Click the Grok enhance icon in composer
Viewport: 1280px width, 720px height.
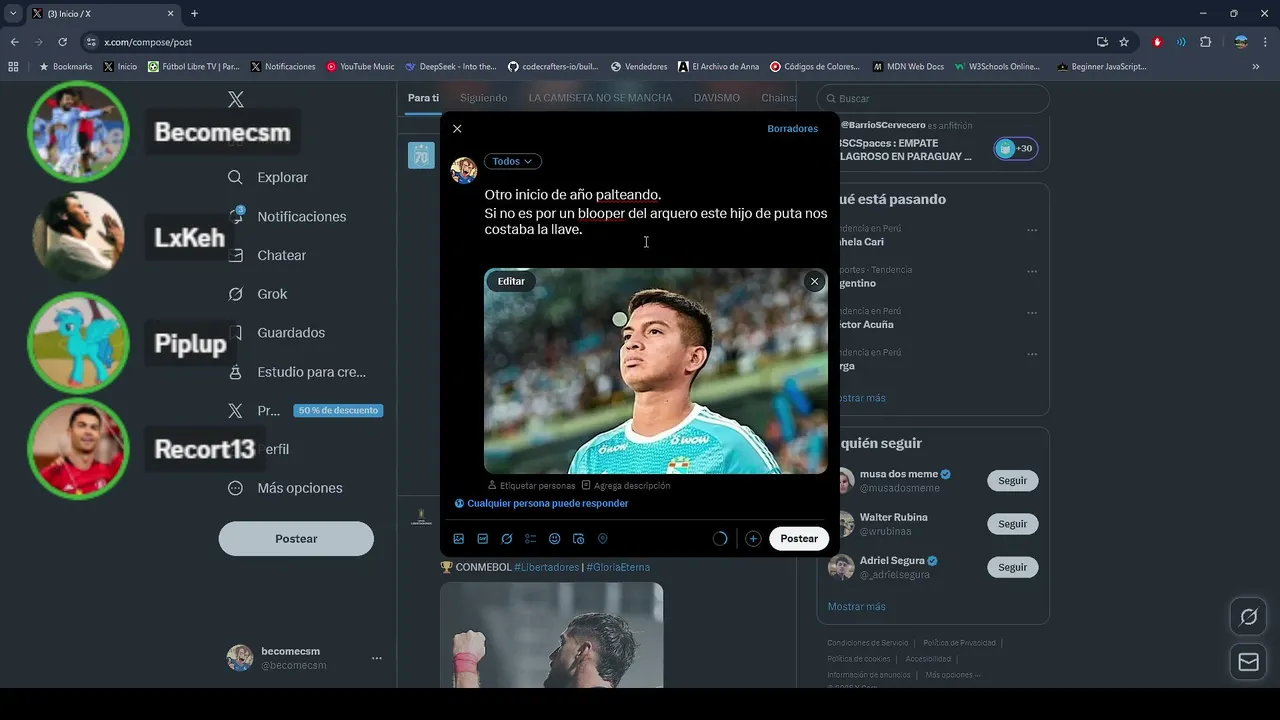(x=507, y=539)
